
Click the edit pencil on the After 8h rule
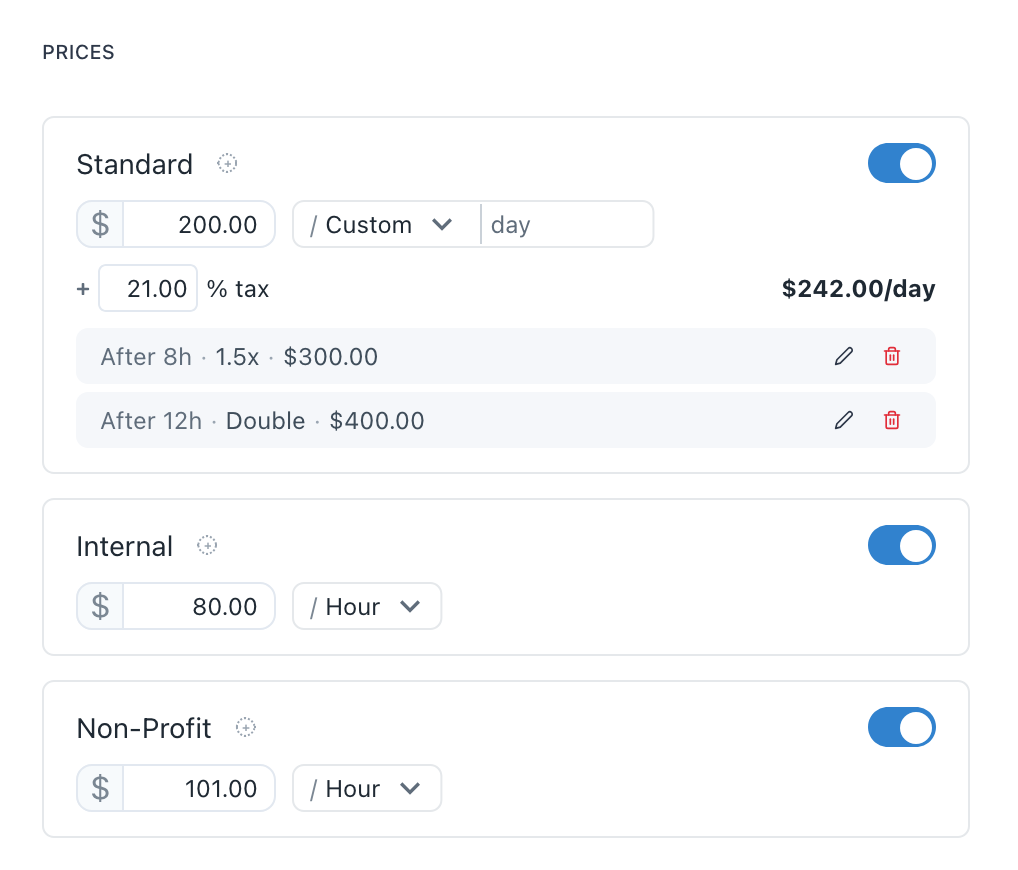pyautogui.click(x=844, y=356)
